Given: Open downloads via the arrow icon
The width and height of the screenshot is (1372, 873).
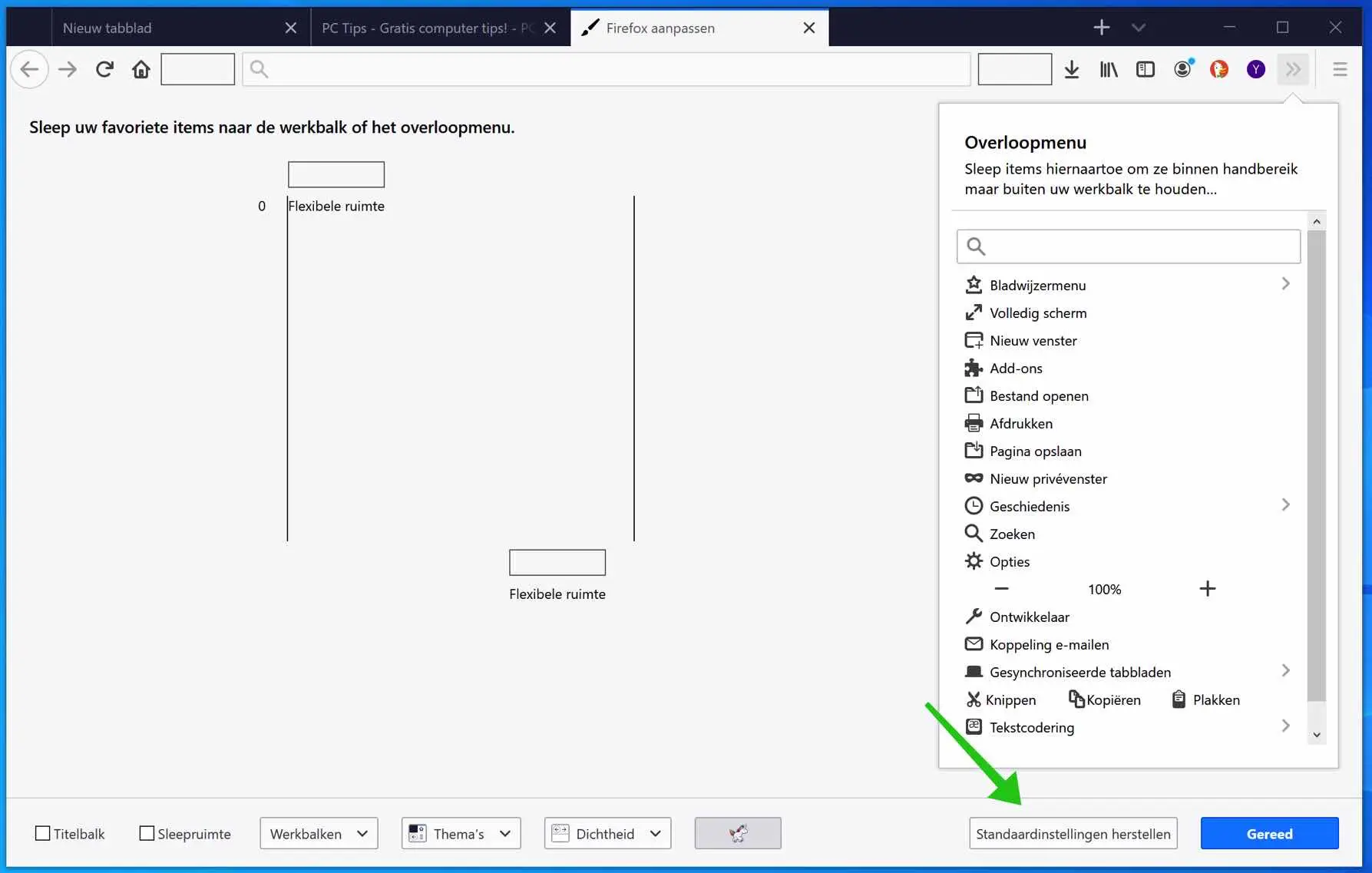Looking at the screenshot, I should tap(1072, 70).
